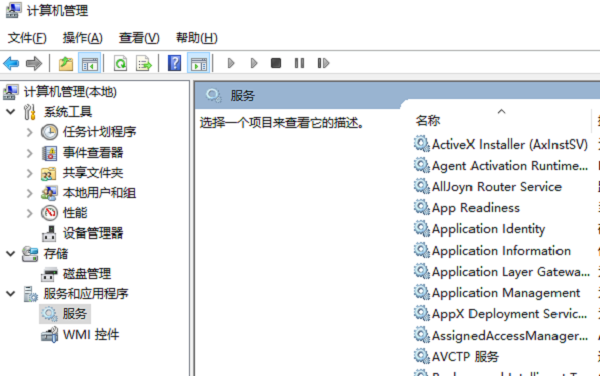This screenshot has height=376, width=600.
Task: Open the blue question mark Help icon
Action: [x=174, y=63]
